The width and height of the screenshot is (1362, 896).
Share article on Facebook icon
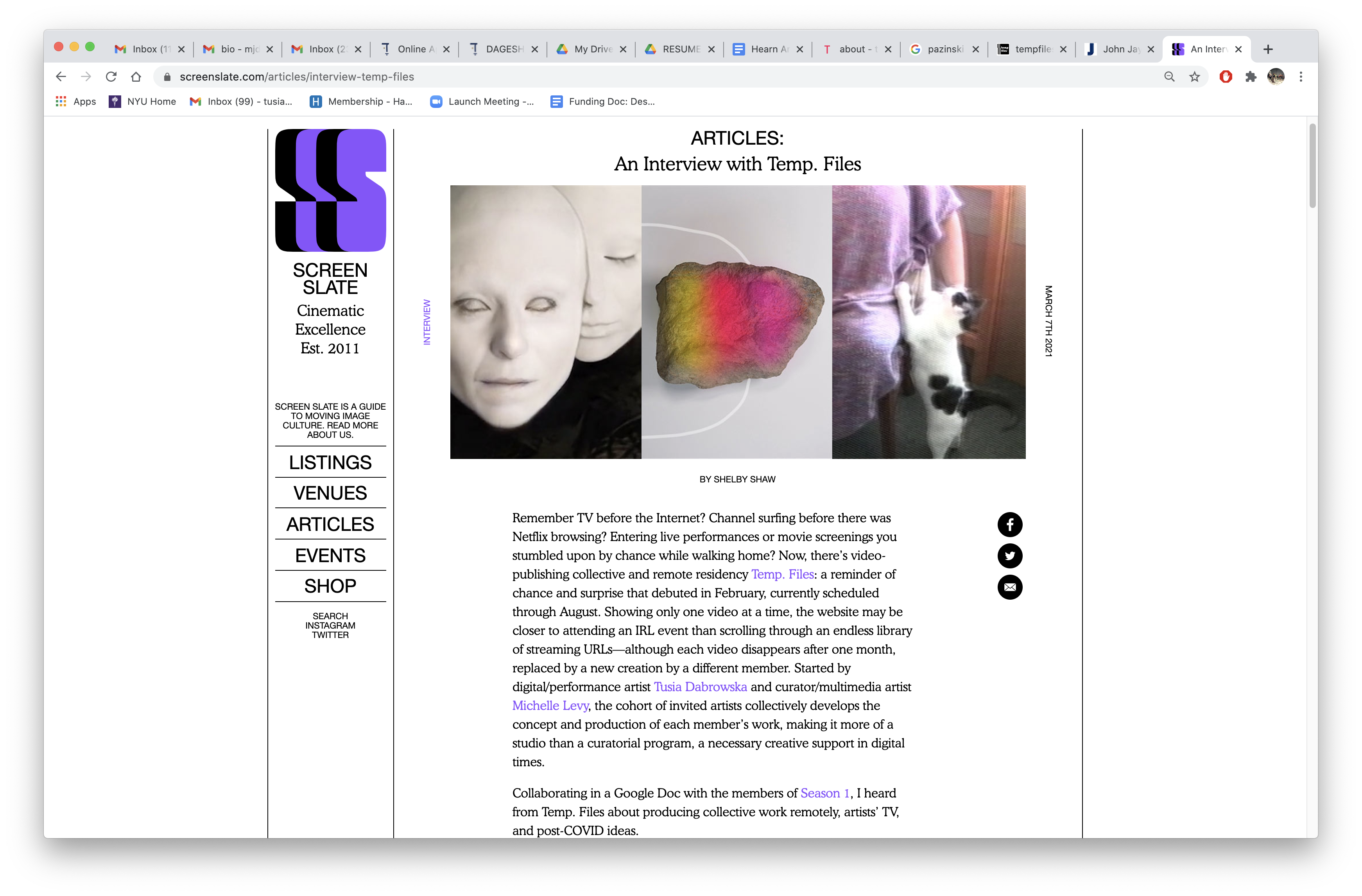[x=1009, y=524]
